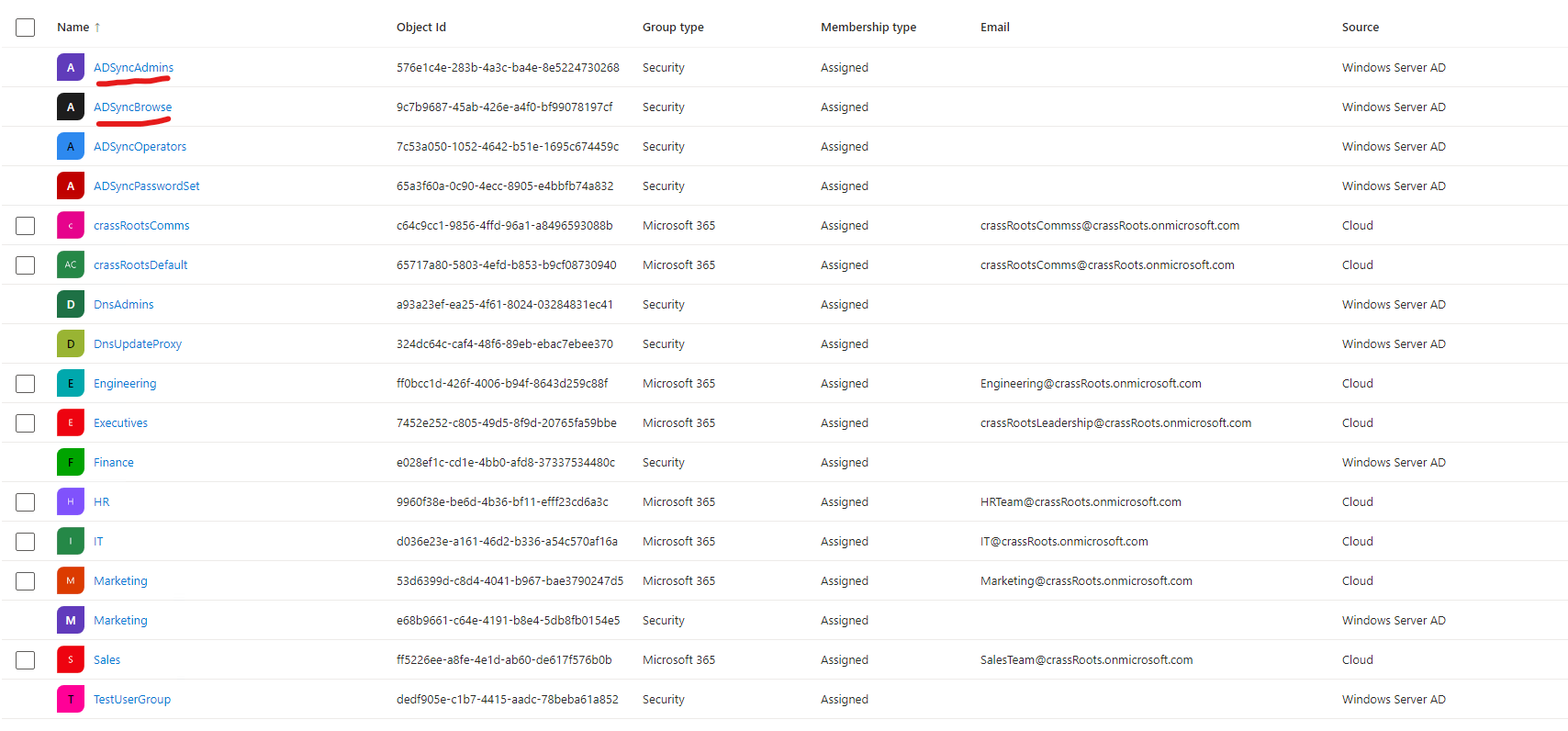Viewport: 1568px width, 731px height.
Task: Tick the select-all checkbox in header row
Action: tap(26, 28)
